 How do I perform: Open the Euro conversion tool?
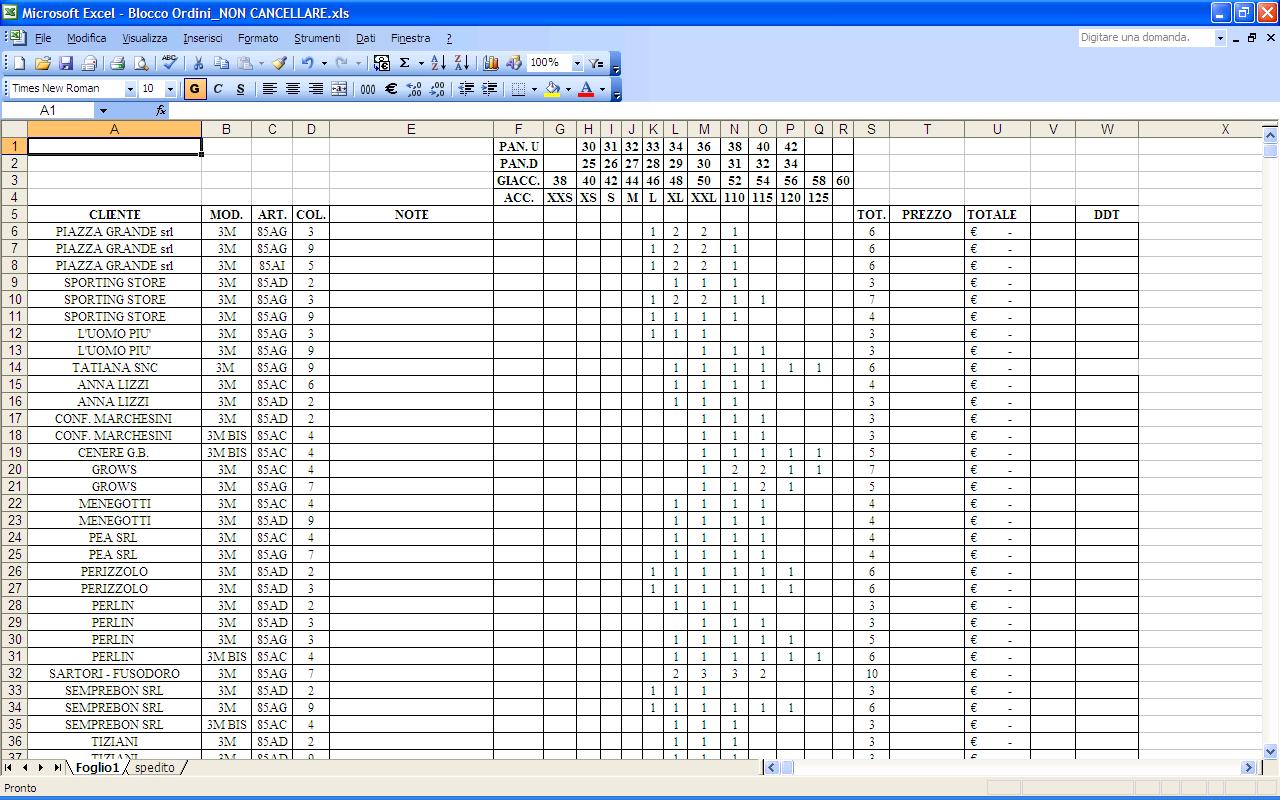[x=382, y=63]
